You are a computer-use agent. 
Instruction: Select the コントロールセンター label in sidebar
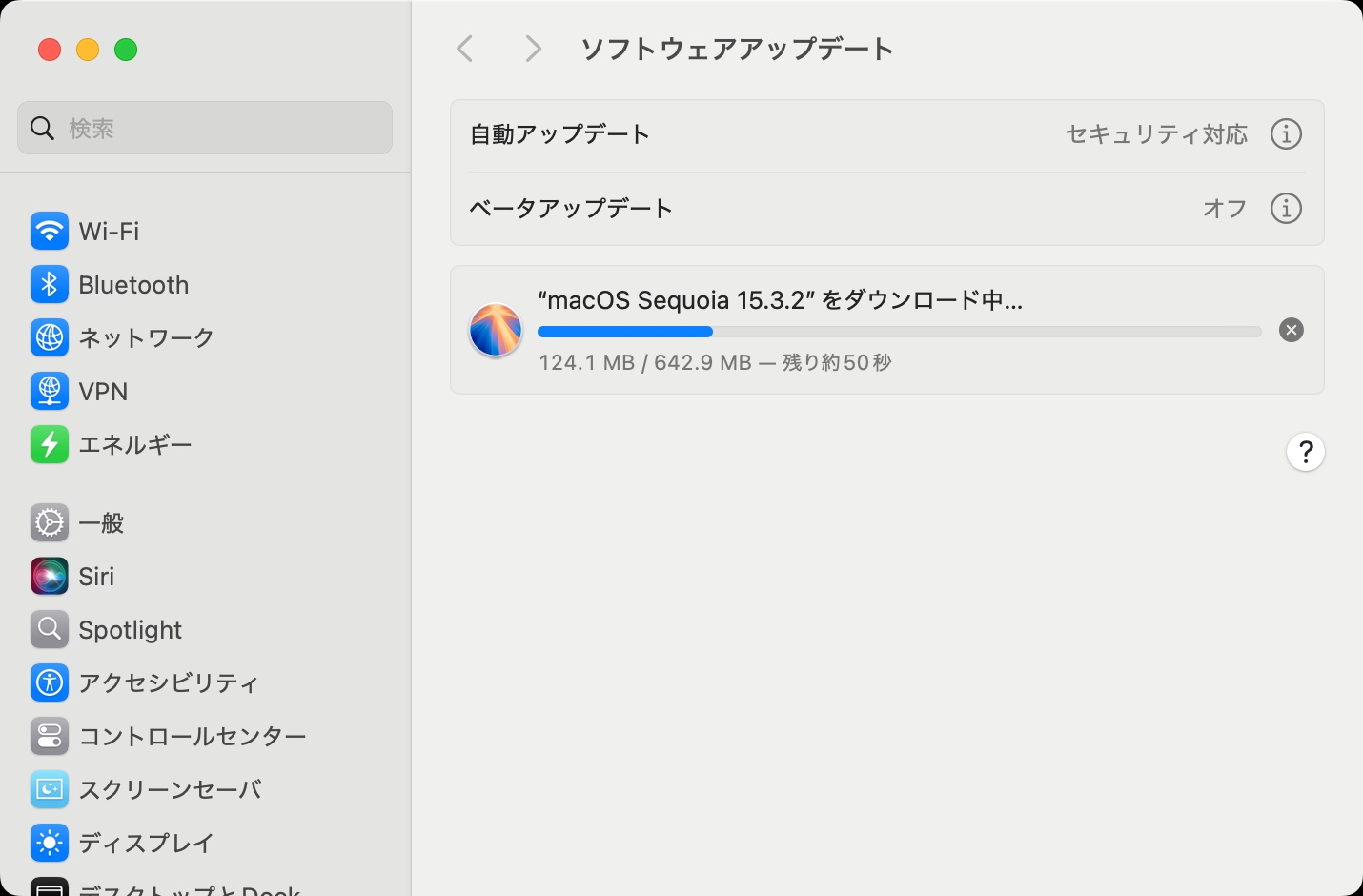coord(193,736)
